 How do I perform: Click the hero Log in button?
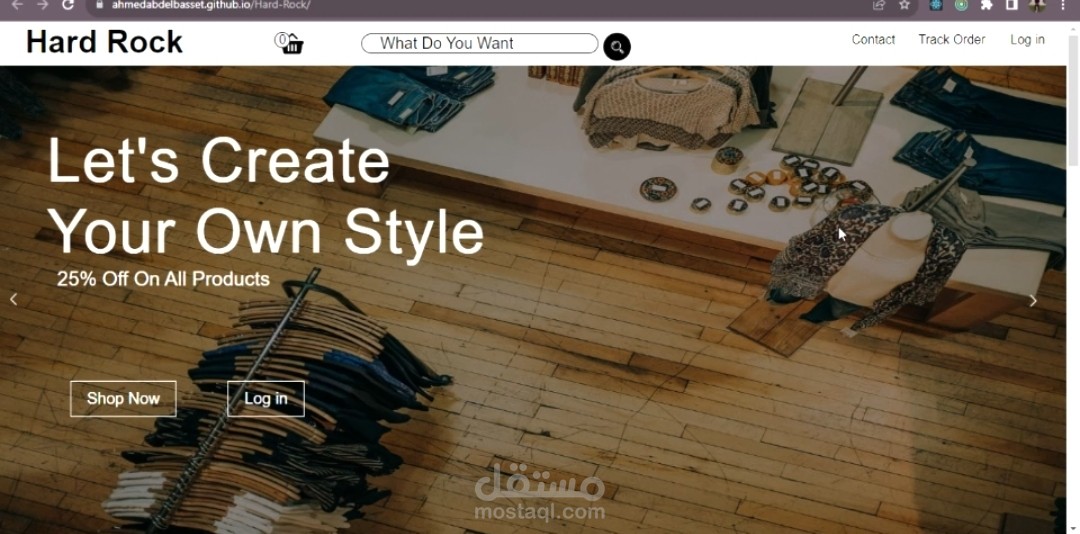coord(266,398)
